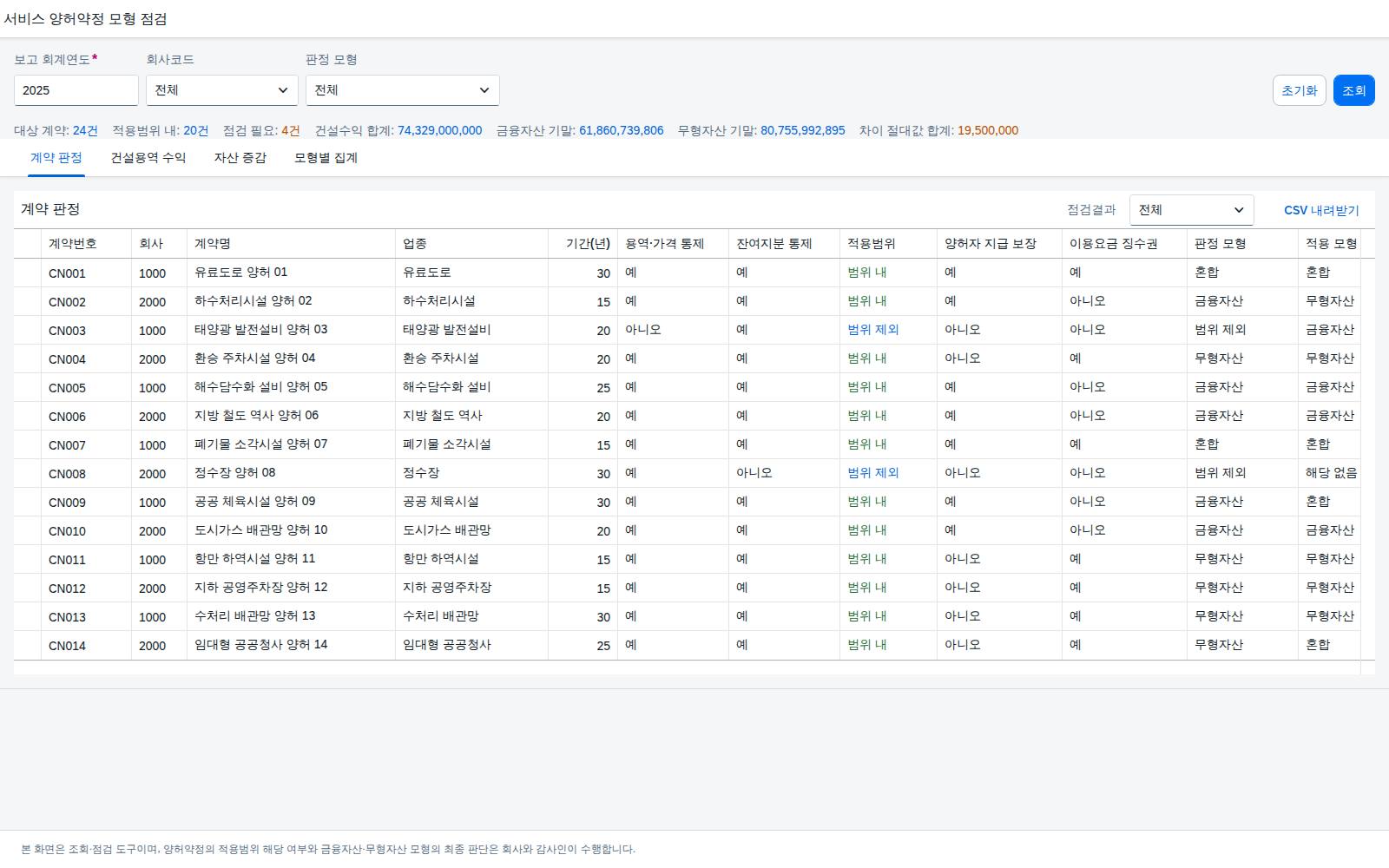
Task: Select contract number CN001
Action: pos(67,273)
